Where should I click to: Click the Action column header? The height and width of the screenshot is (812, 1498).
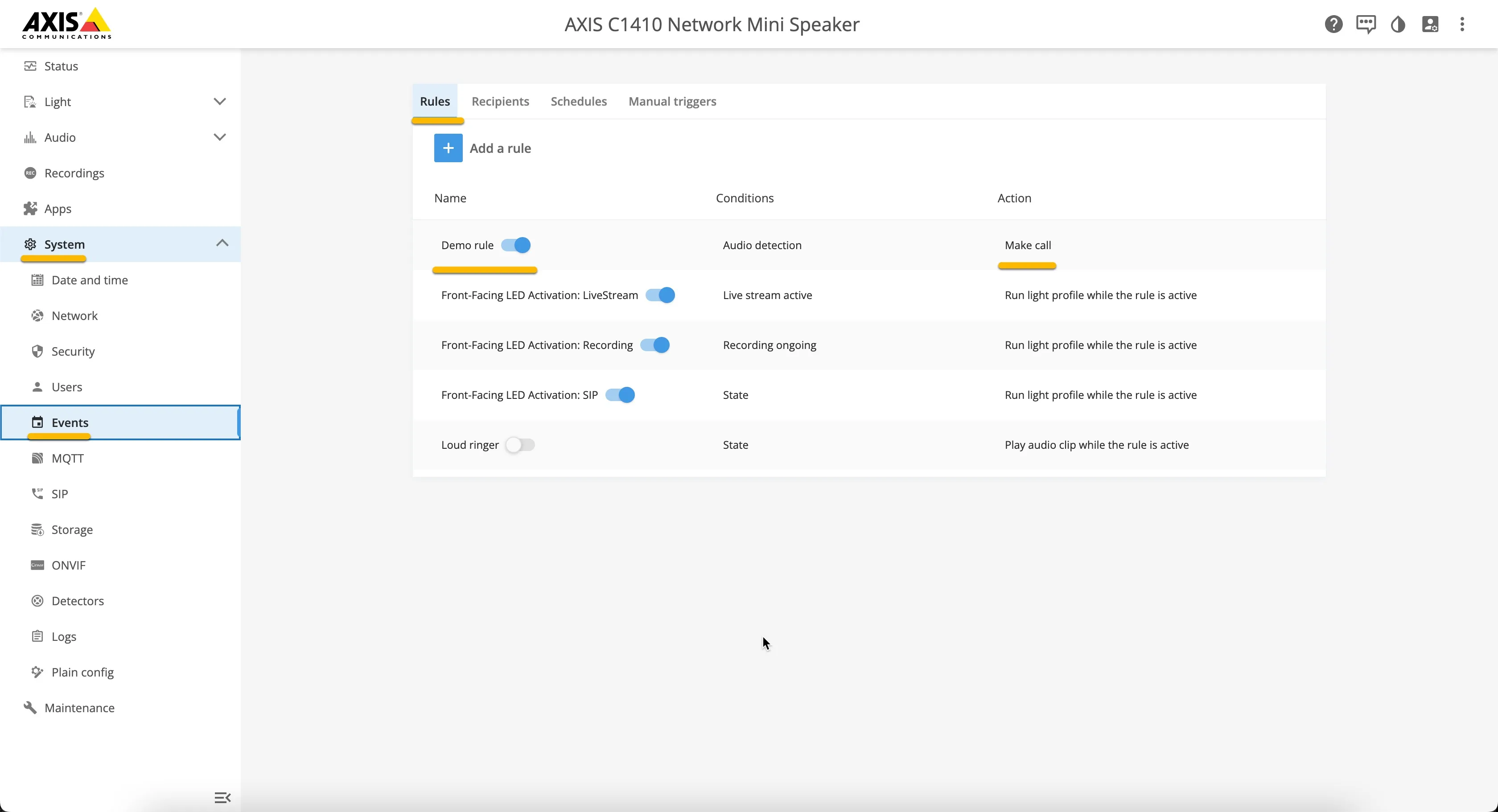pyautogui.click(x=1014, y=198)
